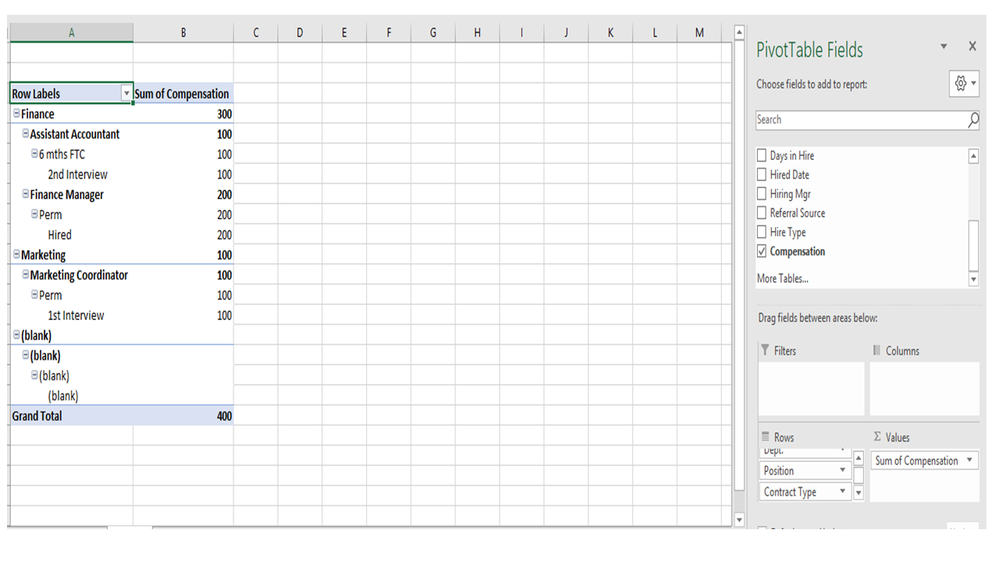Check the Referral Source field

click(x=761, y=212)
